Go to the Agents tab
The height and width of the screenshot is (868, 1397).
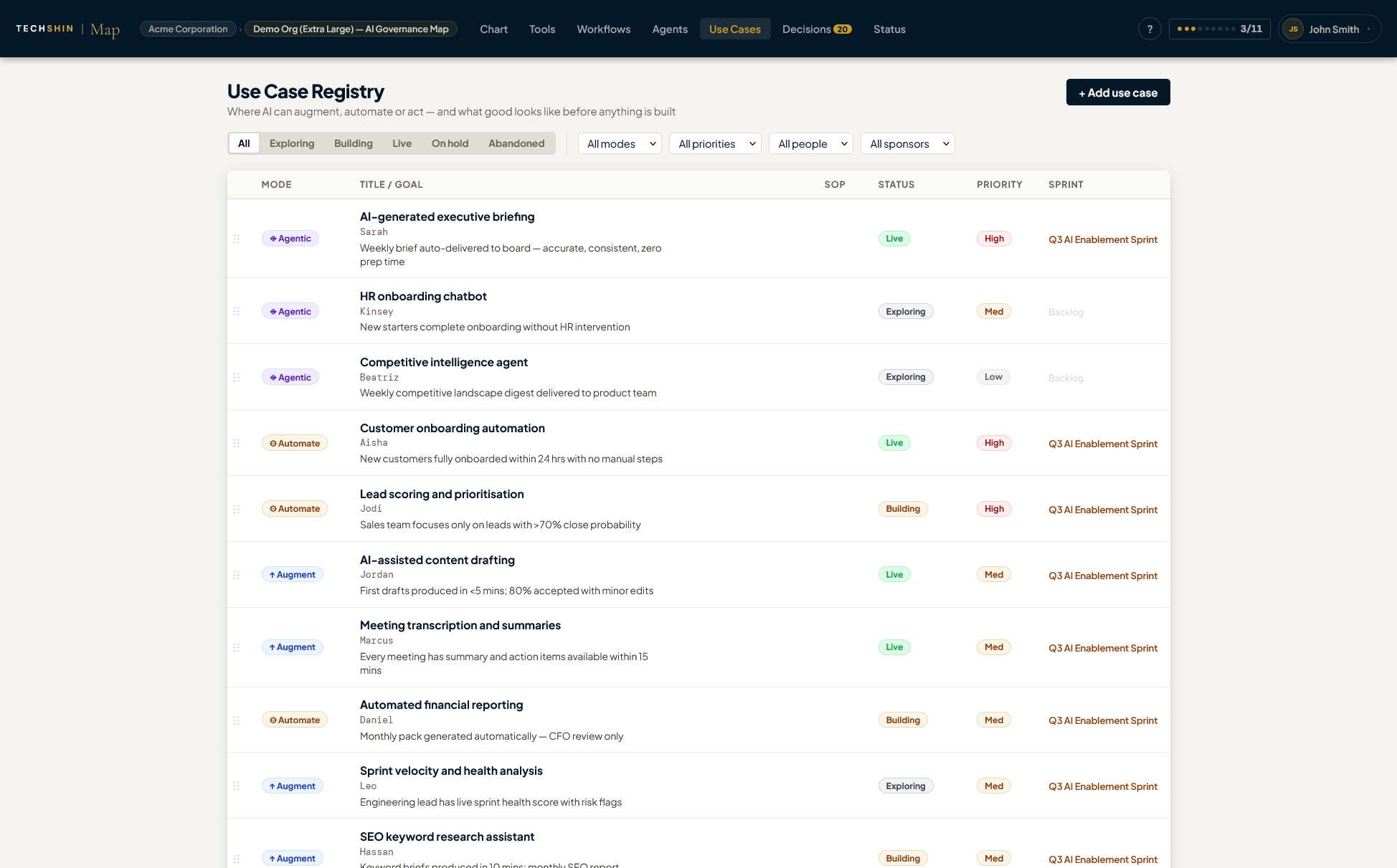(x=670, y=29)
